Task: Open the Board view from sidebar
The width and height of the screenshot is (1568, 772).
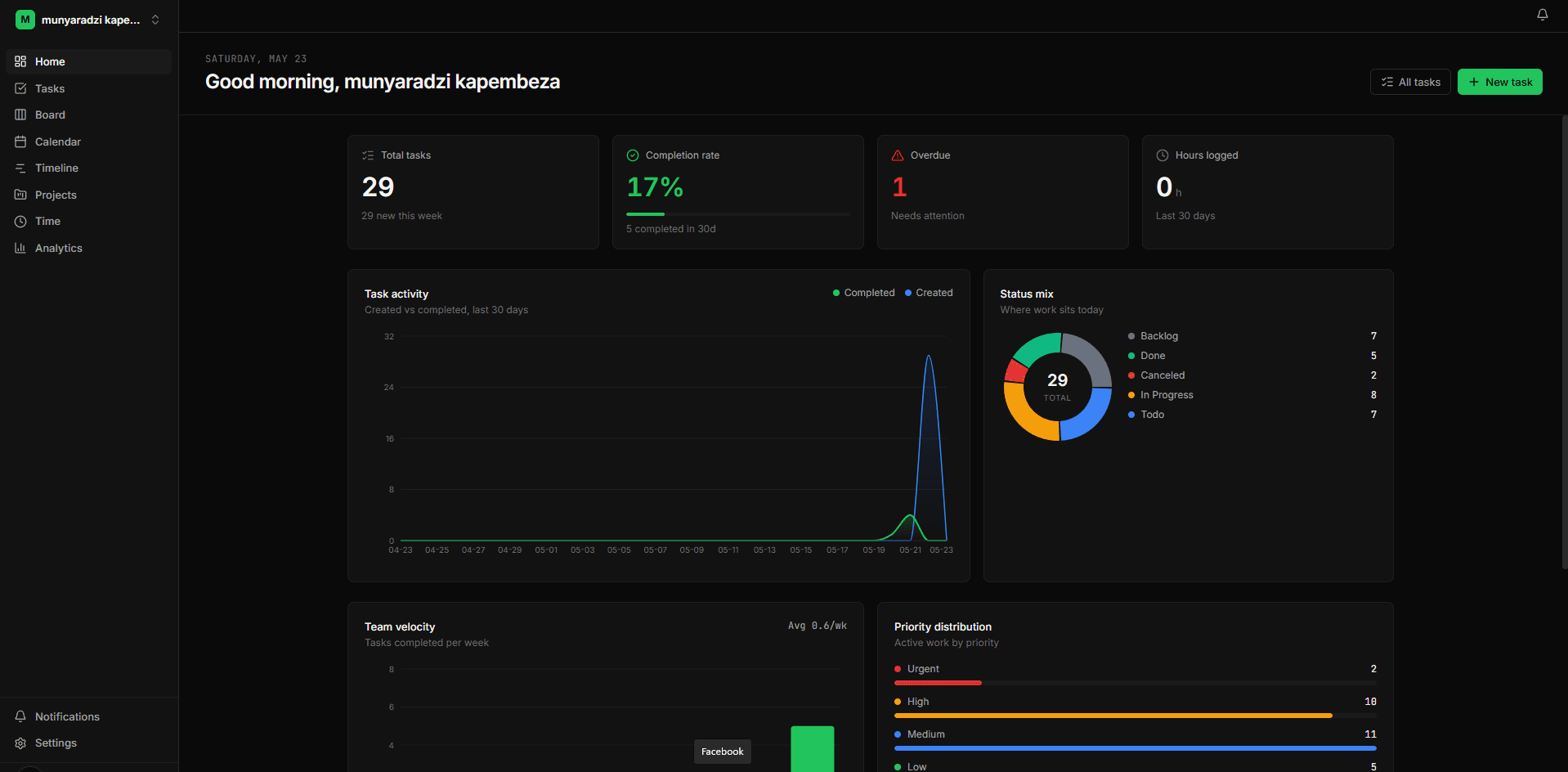Action: (88, 114)
